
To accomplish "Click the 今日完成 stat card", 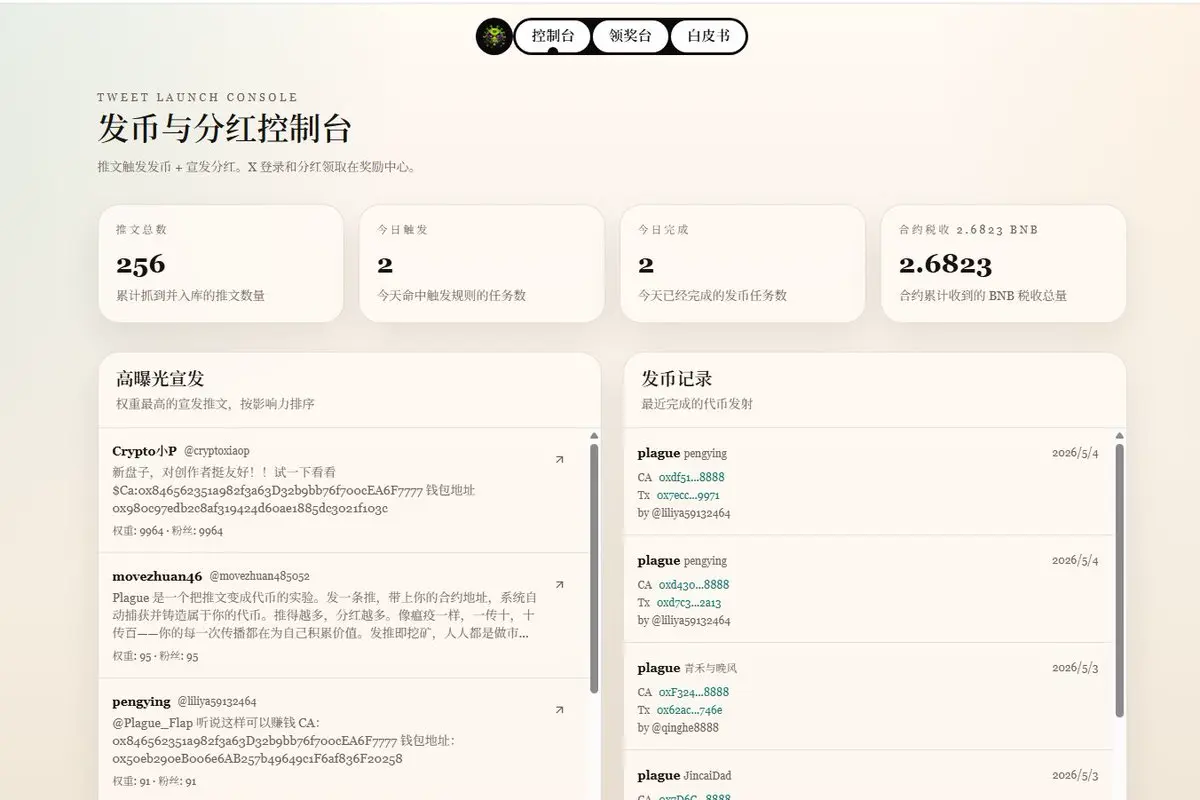I will tap(743, 264).
